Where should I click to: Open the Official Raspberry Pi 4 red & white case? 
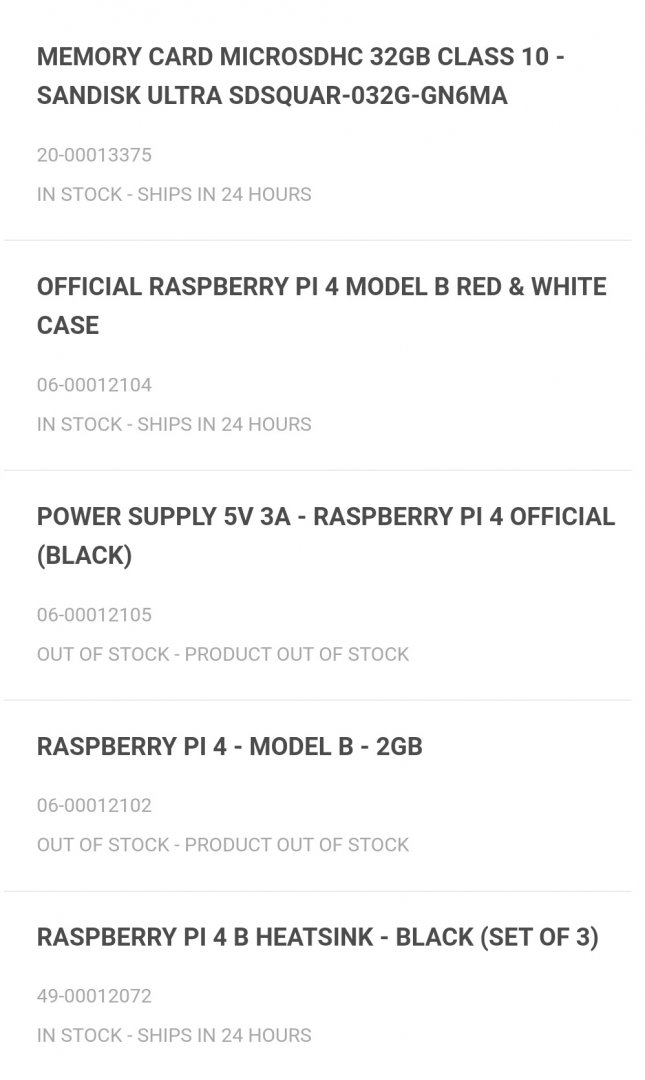click(x=322, y=306)
